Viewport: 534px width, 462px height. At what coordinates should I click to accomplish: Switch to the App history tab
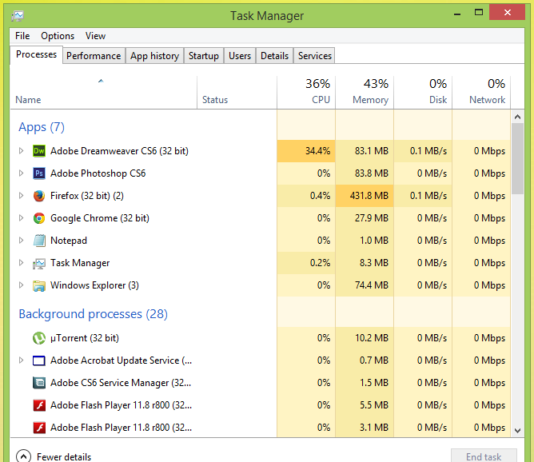pyautogui.click(x=155, y=55)
